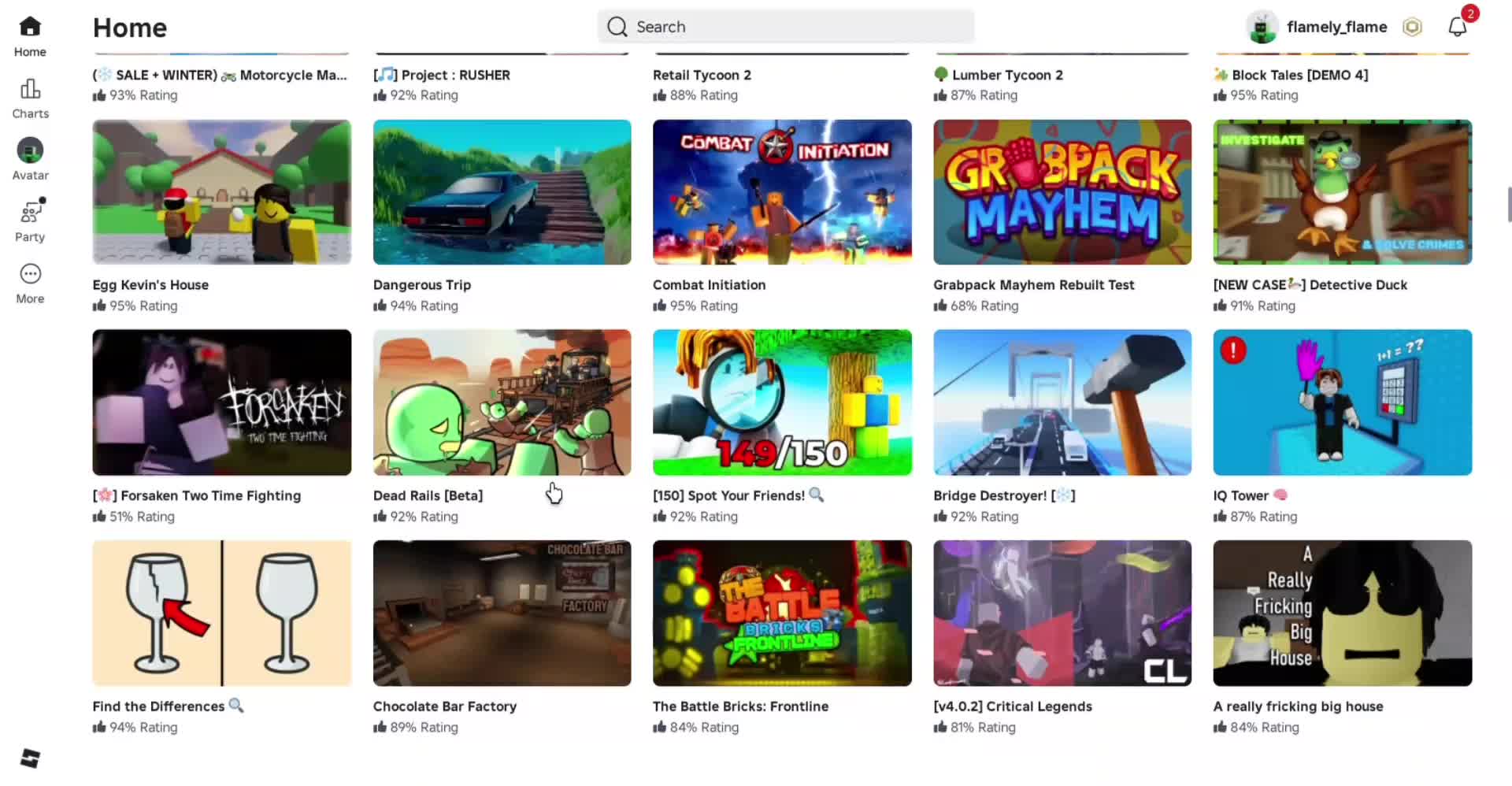Image resolution: width=1512 pixels, height=786 pixels.
Task: Open flamely_flame profile avatar picture
Action: [1262, 27]
